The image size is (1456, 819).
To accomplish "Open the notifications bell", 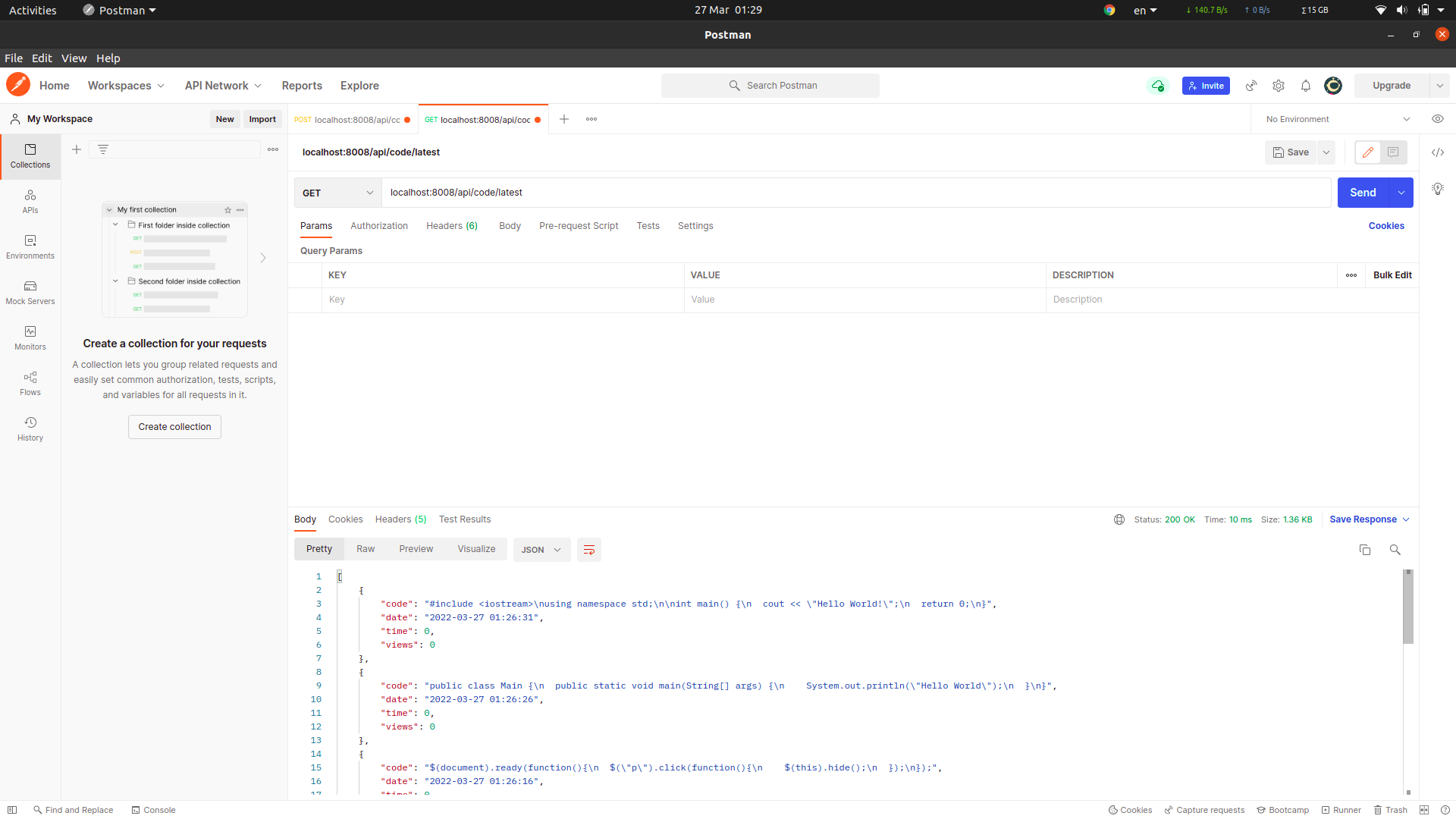I will 1305,86.
